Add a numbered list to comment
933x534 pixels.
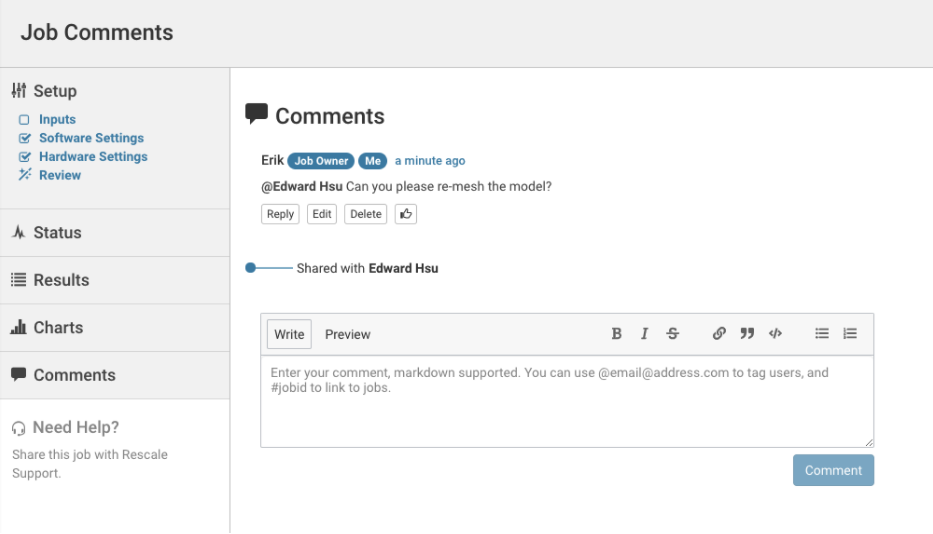pos(850,334)
